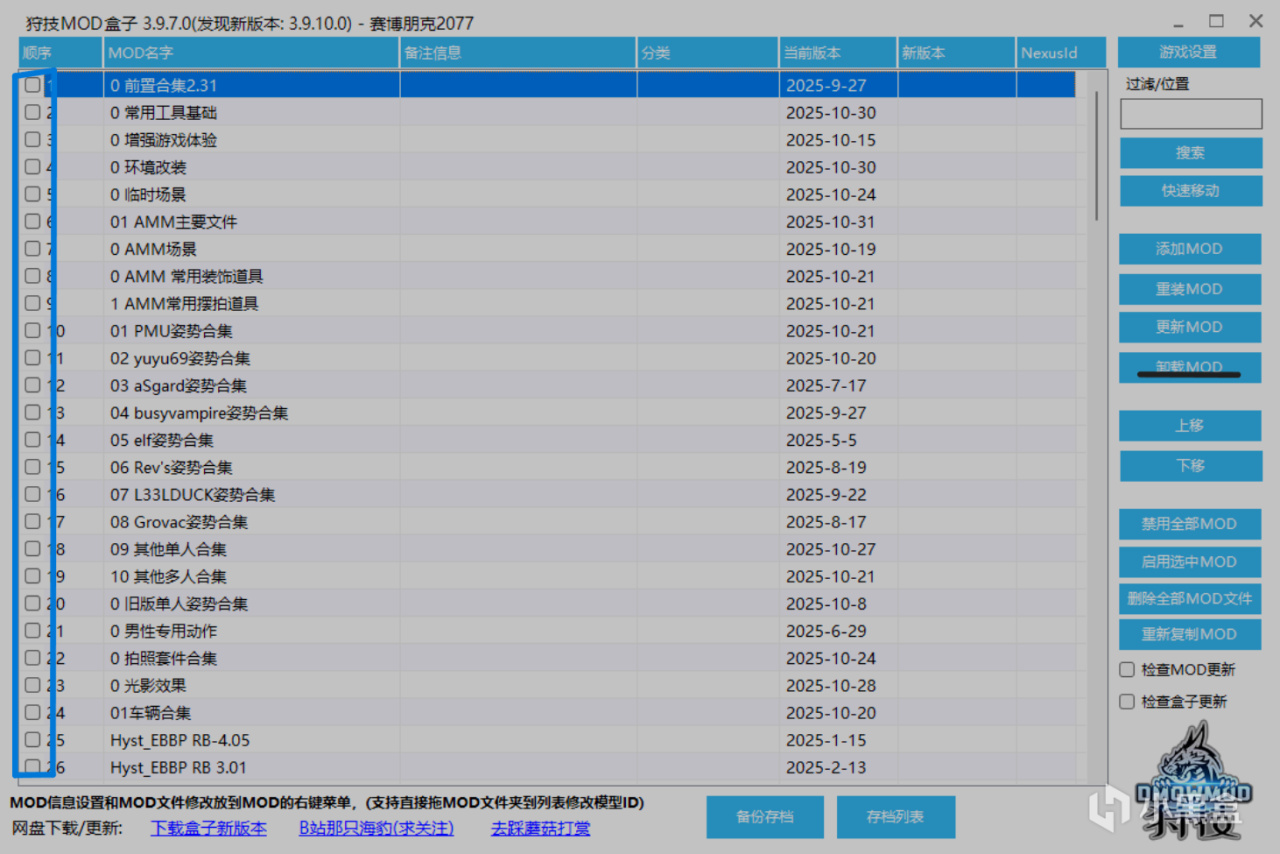1280x854 pixels.
Task: Select the 1 AMM常用摆拍道具 mod name
Action: (184, 303)
